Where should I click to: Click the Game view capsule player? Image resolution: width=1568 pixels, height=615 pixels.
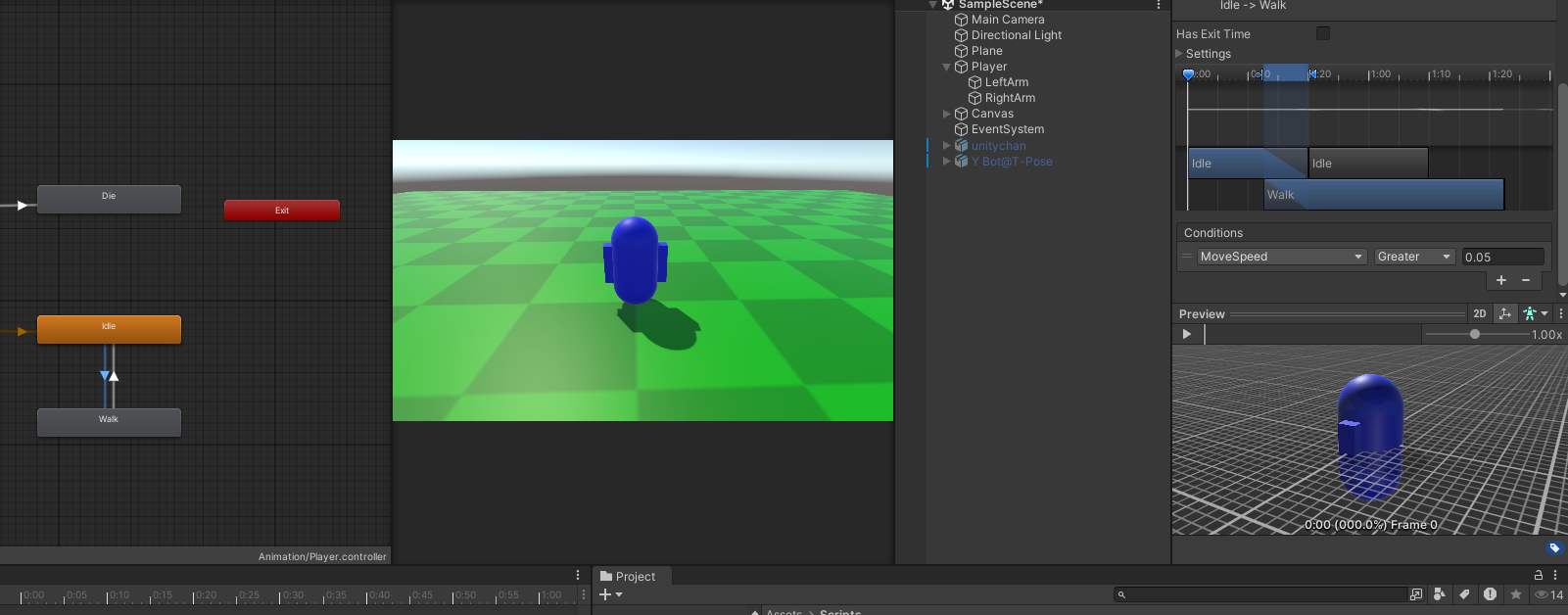(x=635, y=260)
